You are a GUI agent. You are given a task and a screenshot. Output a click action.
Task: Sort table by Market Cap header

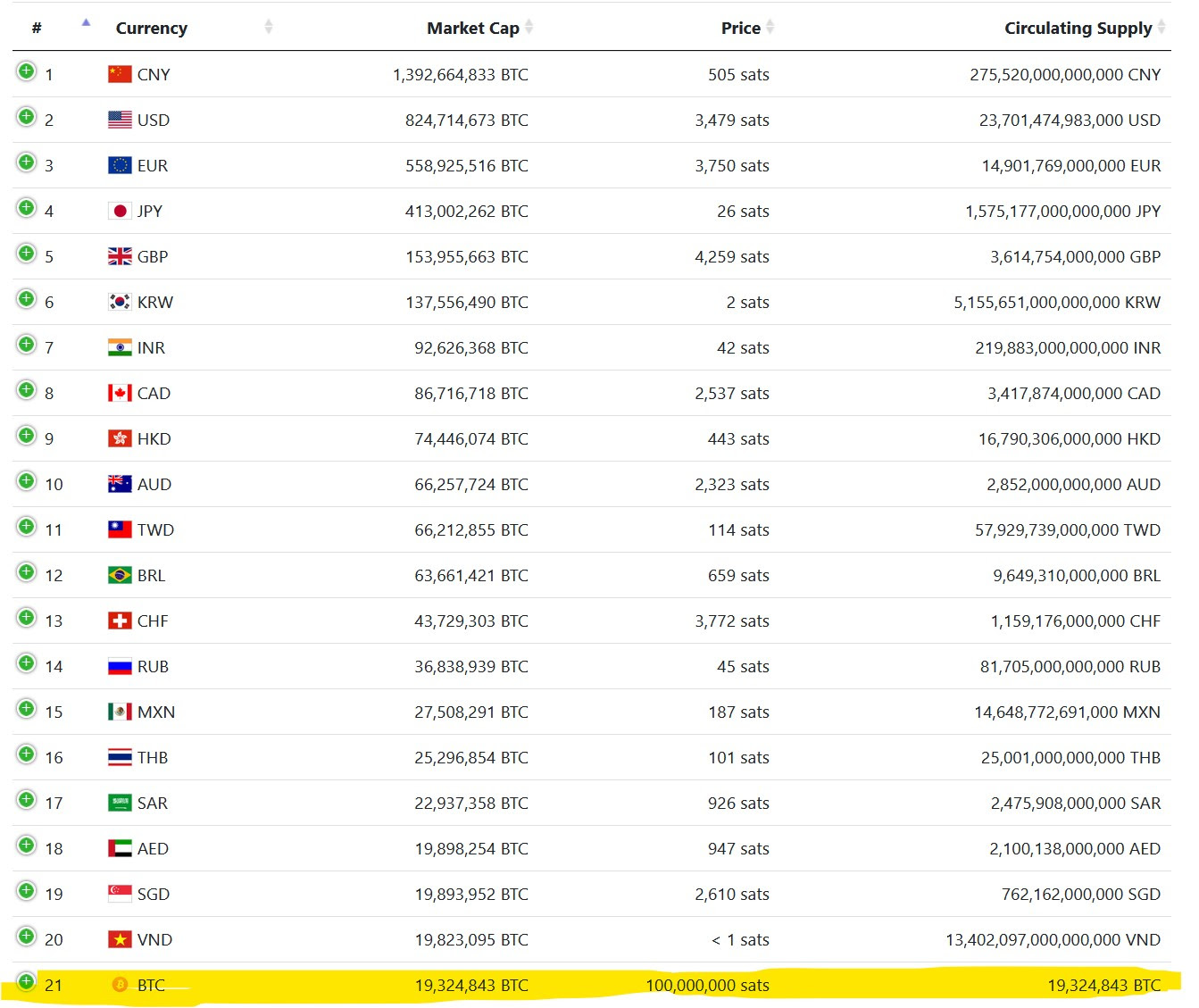pos(473,28)
